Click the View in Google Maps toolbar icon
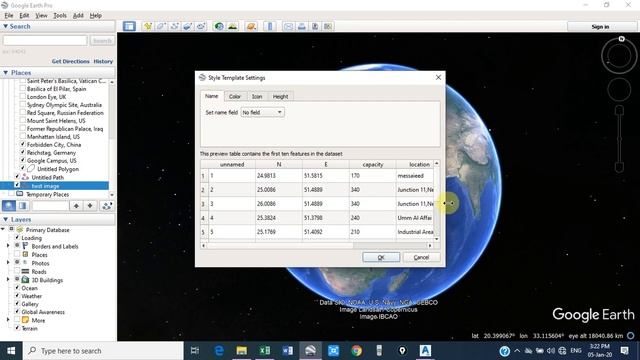Screen dimensions: 640x360 pos(328,26)
